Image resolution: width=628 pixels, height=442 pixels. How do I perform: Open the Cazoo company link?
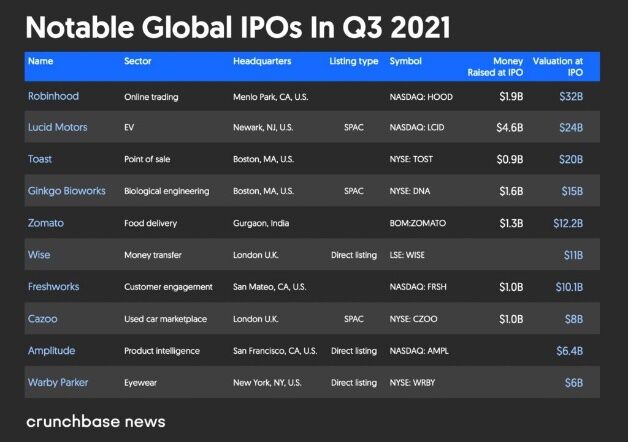43,319
